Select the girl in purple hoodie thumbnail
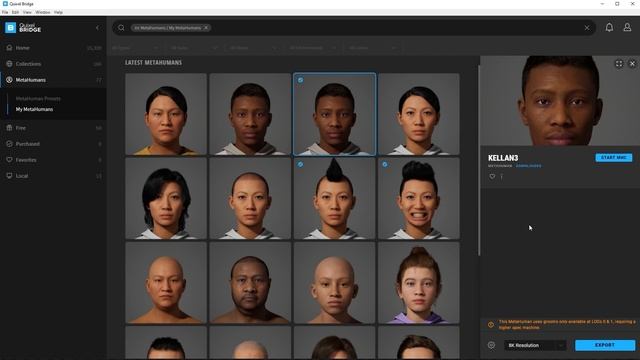 pyautogui.click(x=418, y=283)
